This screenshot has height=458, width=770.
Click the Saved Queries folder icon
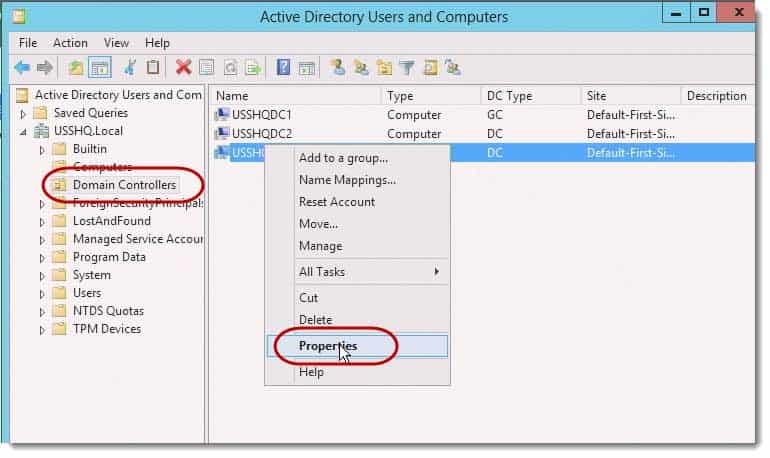click(40, 113)
